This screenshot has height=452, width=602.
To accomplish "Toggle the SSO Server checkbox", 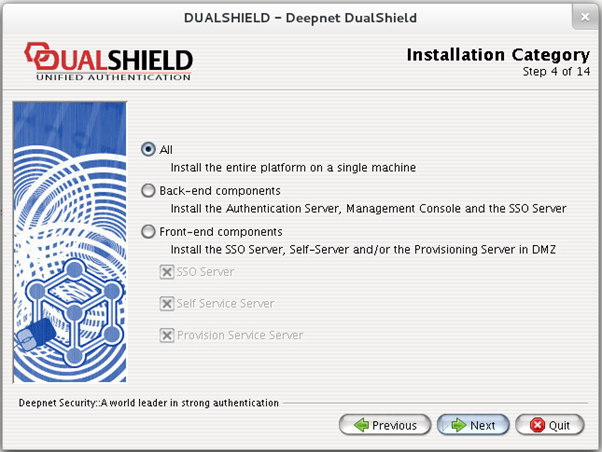I will 167,272.
